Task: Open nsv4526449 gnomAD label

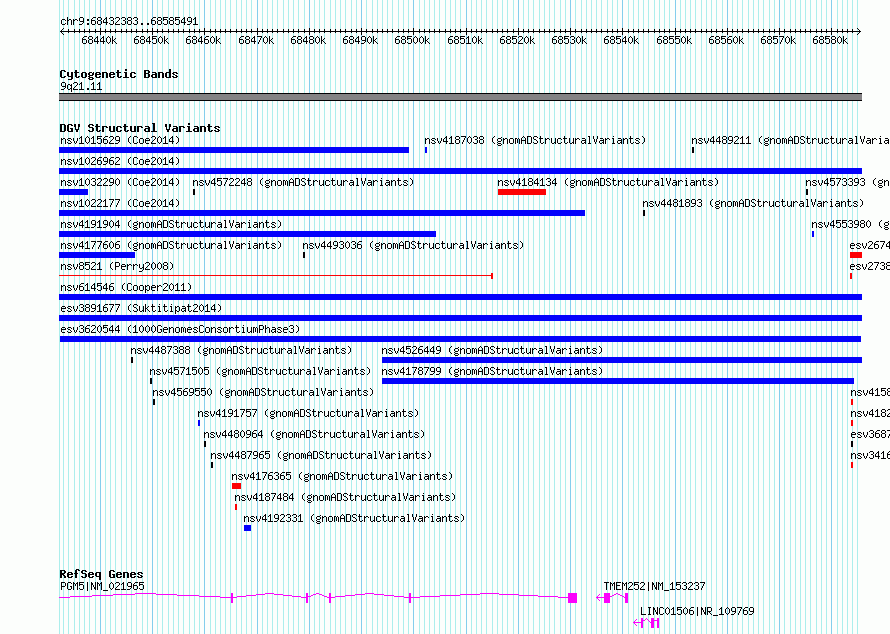Action: [x=492, y=350]
